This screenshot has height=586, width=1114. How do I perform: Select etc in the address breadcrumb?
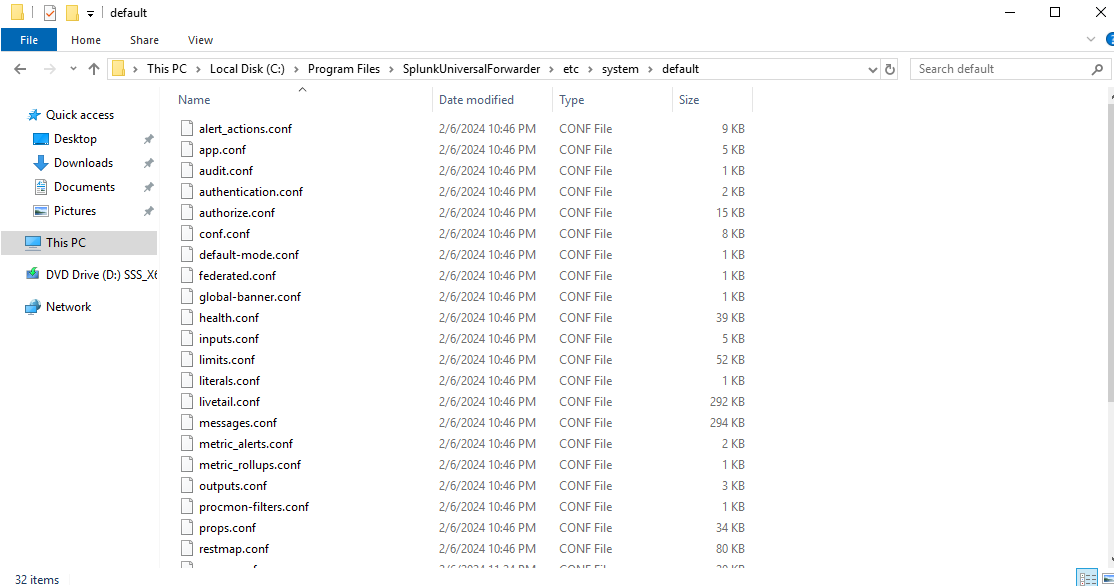tap(571, 69)
